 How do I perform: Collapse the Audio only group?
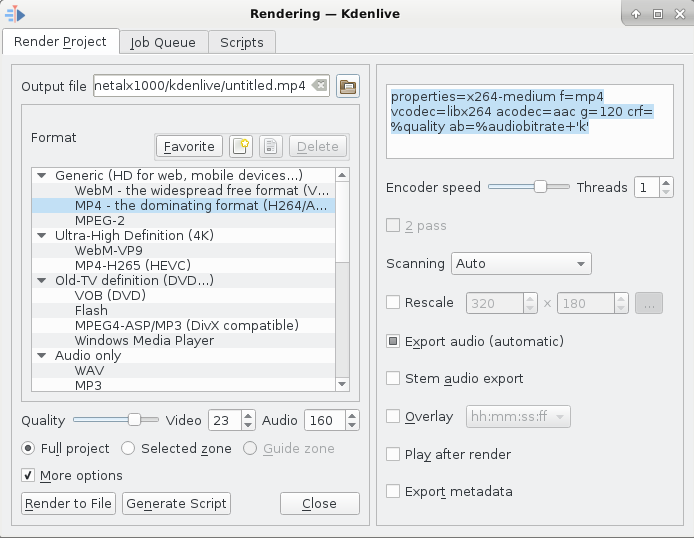(x=42, y=355)
